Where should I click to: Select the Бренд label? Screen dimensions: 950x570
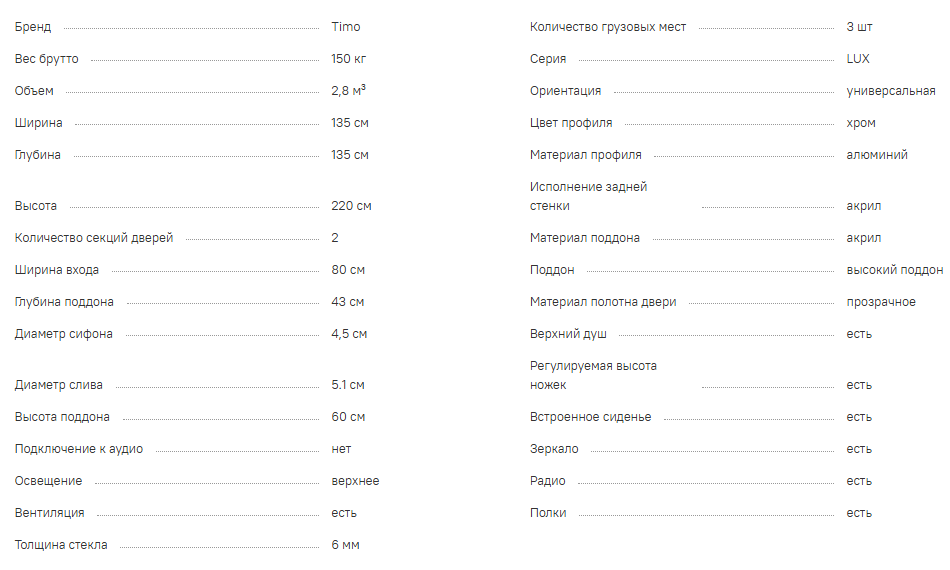pyautogui.click(x=33, y=27)
